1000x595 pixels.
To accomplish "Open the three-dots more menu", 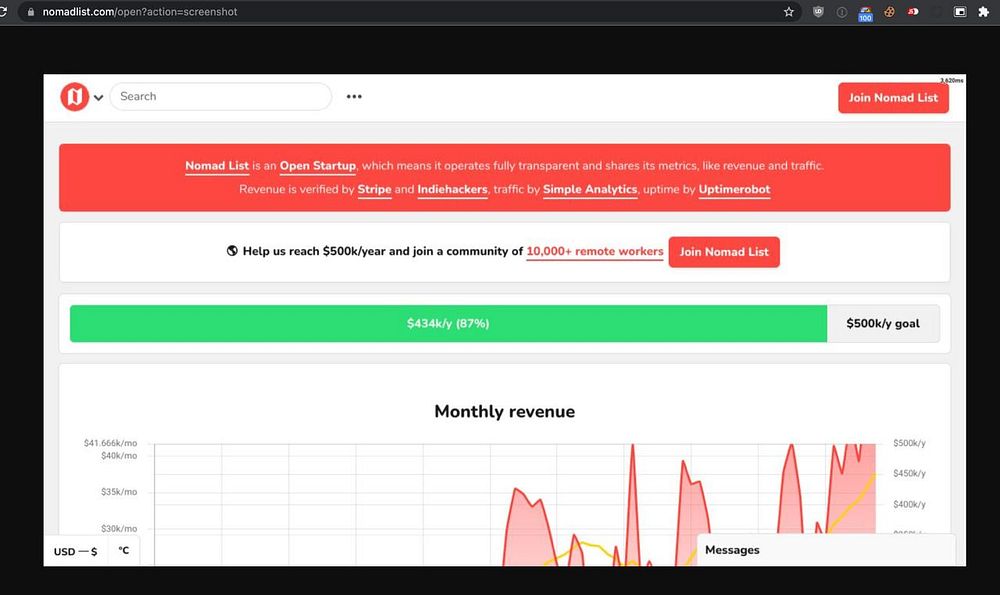I will click(x=354, y=97).
